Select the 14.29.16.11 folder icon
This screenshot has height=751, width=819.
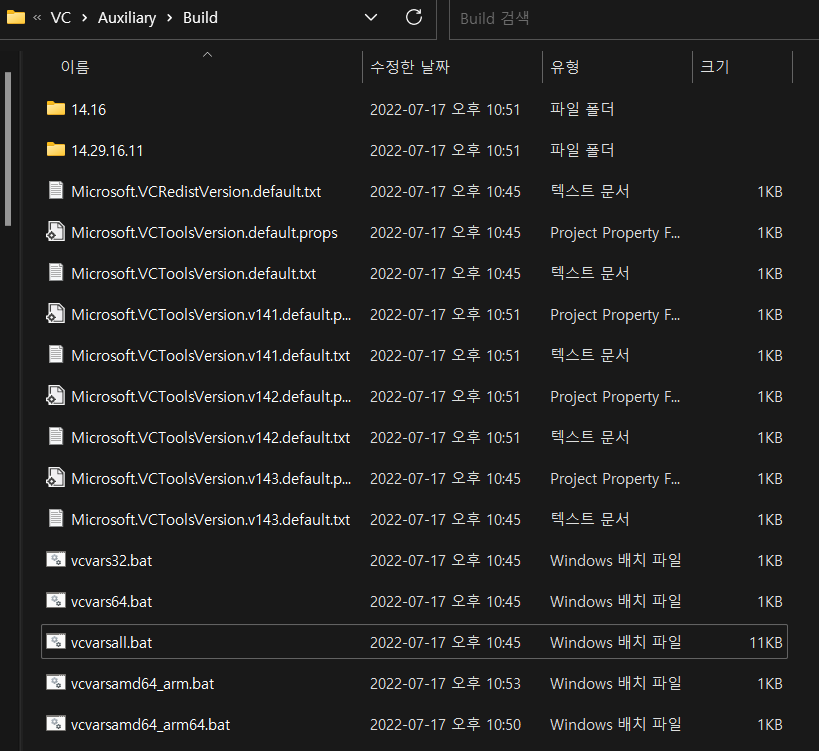(x=56, y=150)
